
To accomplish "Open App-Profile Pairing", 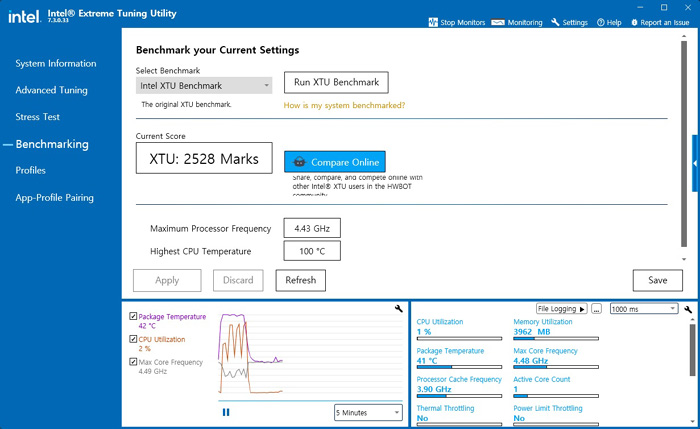I will click(x=54, y=197).
